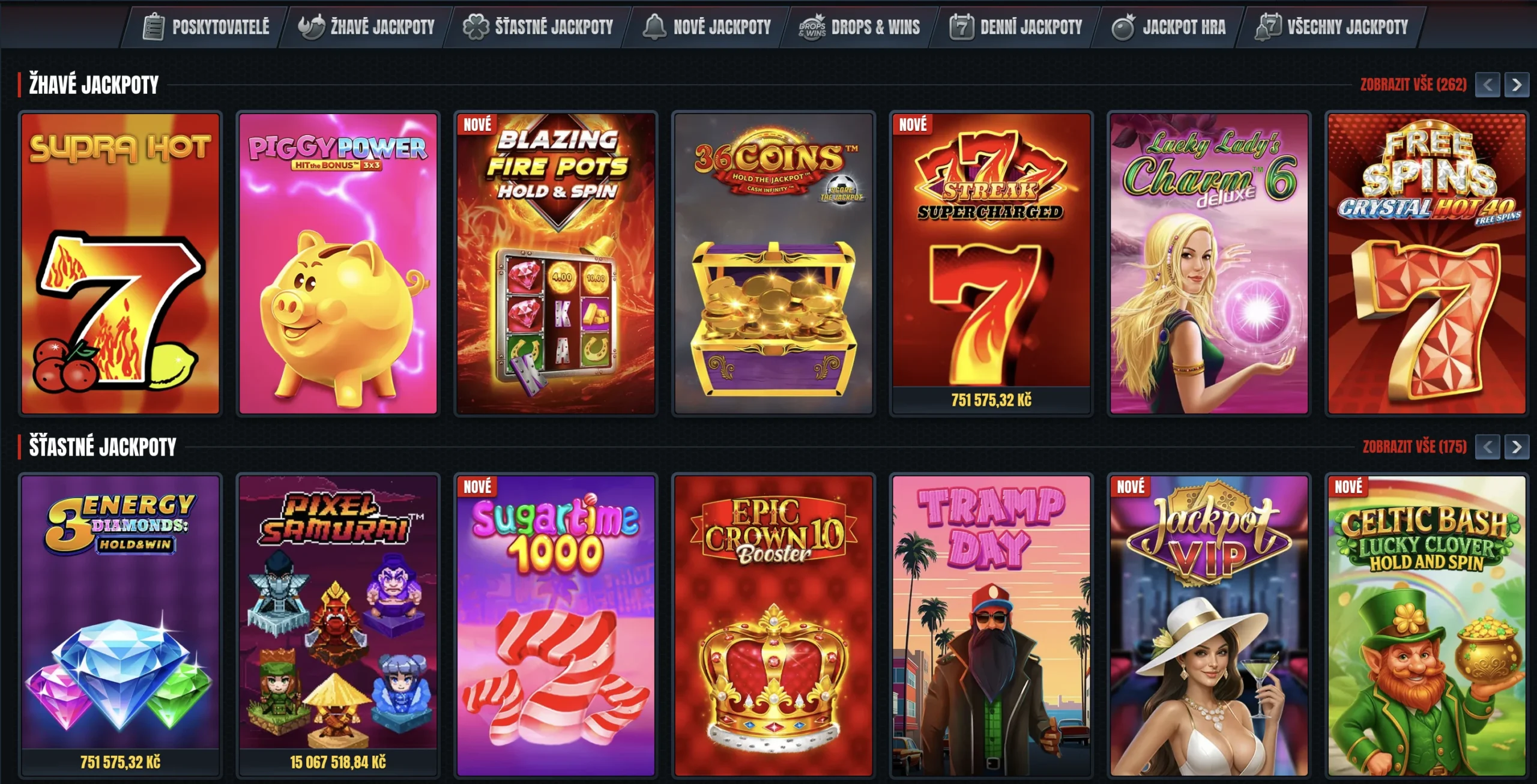The width and height of the screenshot is (1537, 784).
Task: Open Zobrazit vše (262) link
Action: tap(1413, 85)
